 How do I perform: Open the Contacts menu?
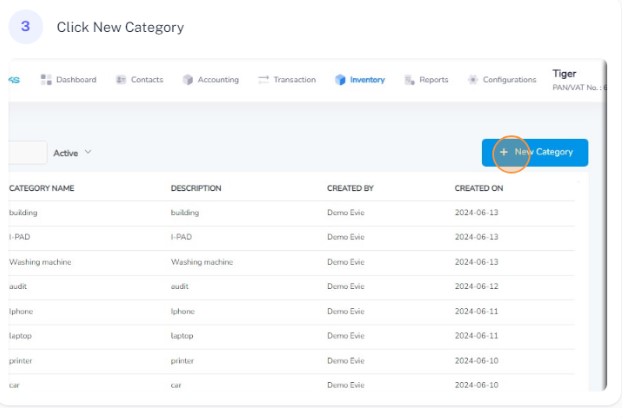pyautogui.click(x=140, y=79)
